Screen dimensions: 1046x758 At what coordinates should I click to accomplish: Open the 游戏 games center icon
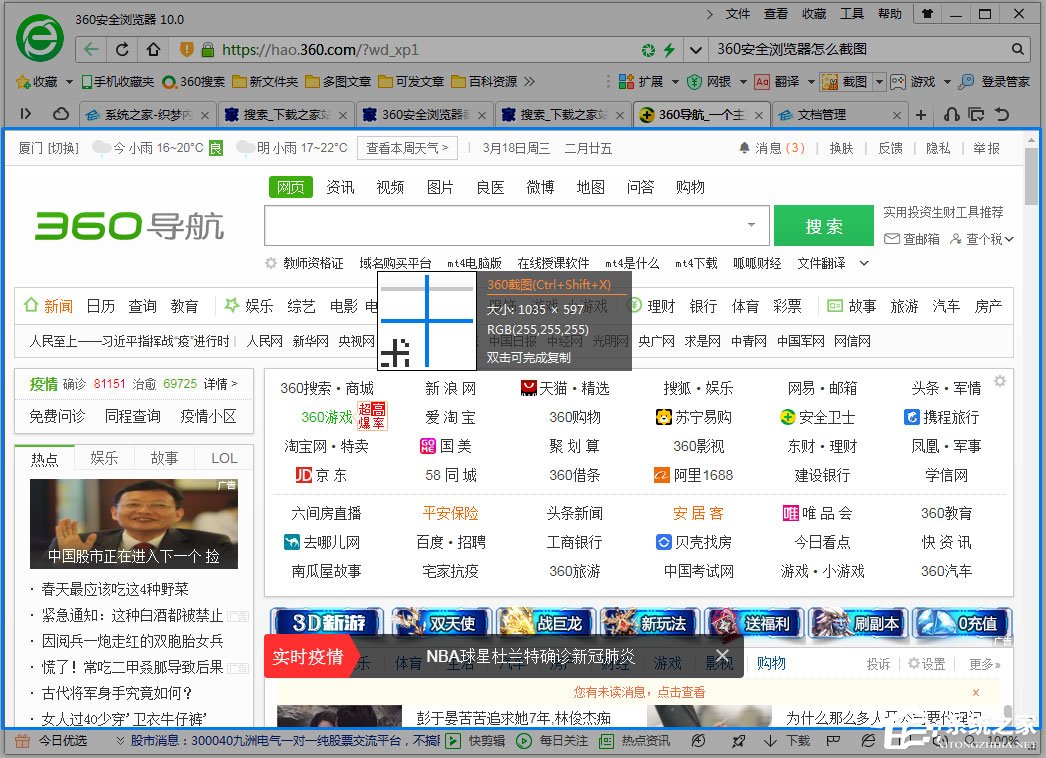896,81
